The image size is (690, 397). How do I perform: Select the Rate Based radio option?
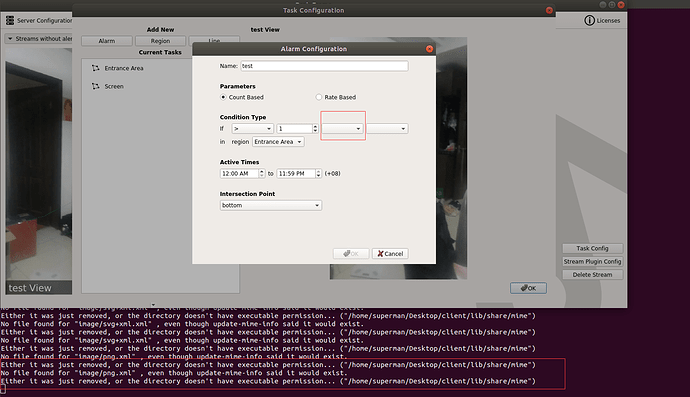point(319,97)
